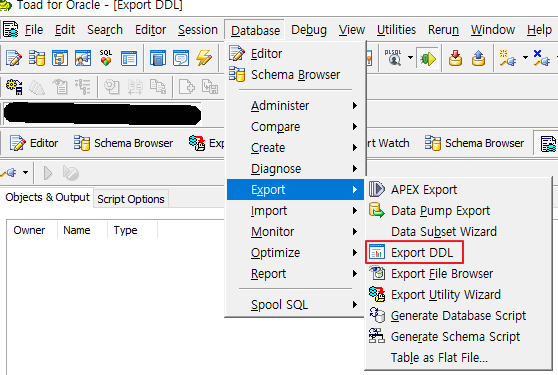
Task: Sort by the Name column header
Action: [82, 230]
